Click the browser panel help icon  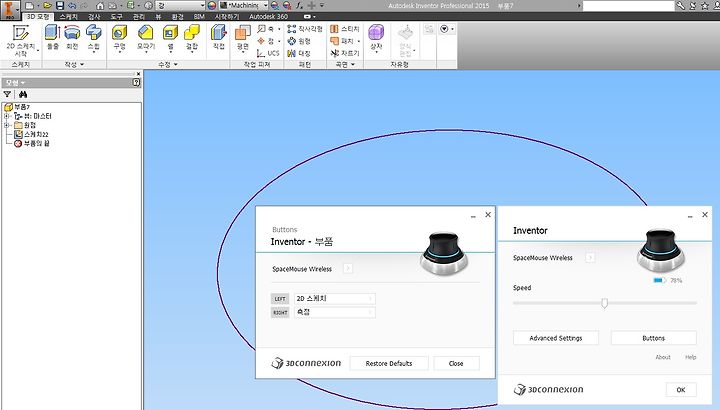coord(136,82)
